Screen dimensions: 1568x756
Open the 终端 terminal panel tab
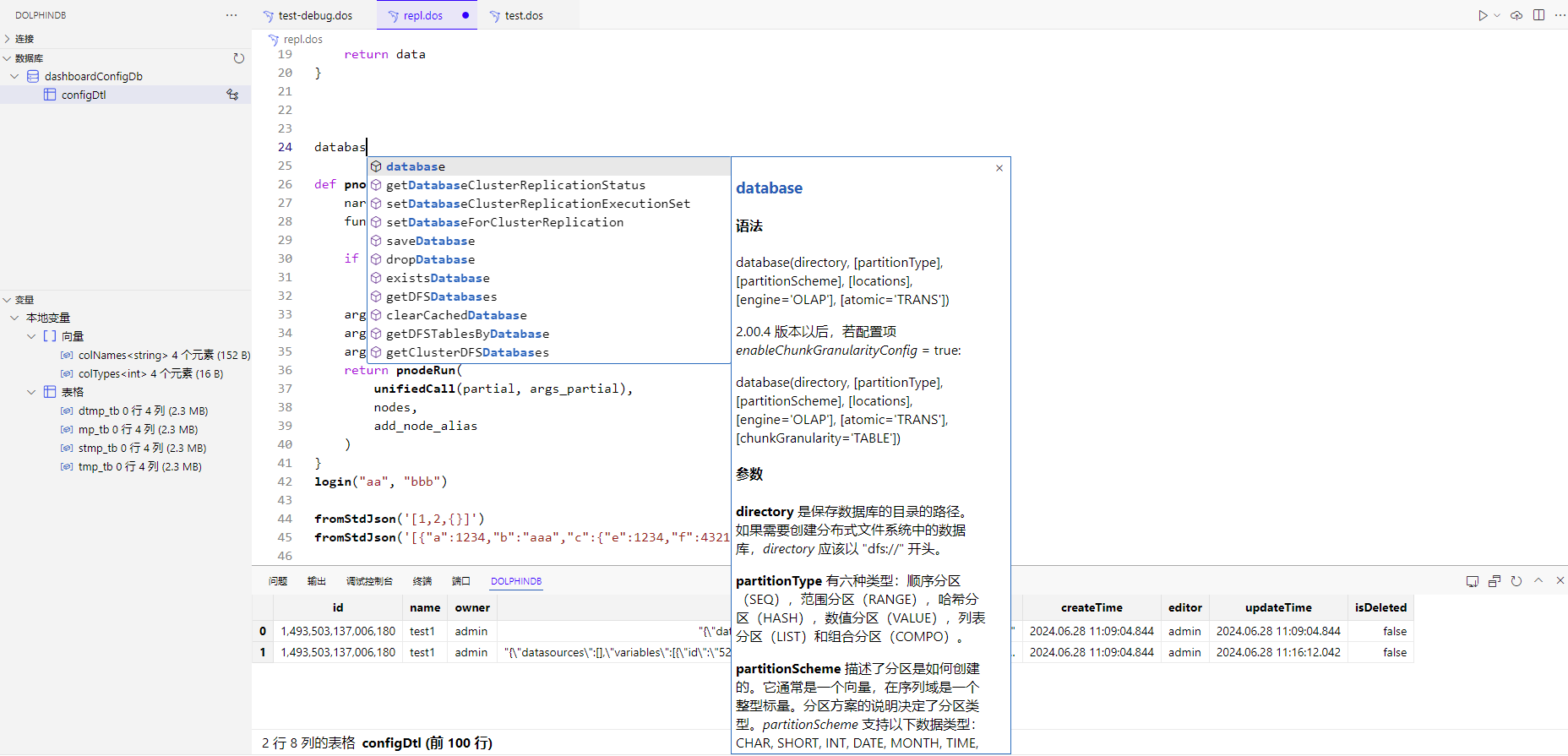(x=422, y=581)
